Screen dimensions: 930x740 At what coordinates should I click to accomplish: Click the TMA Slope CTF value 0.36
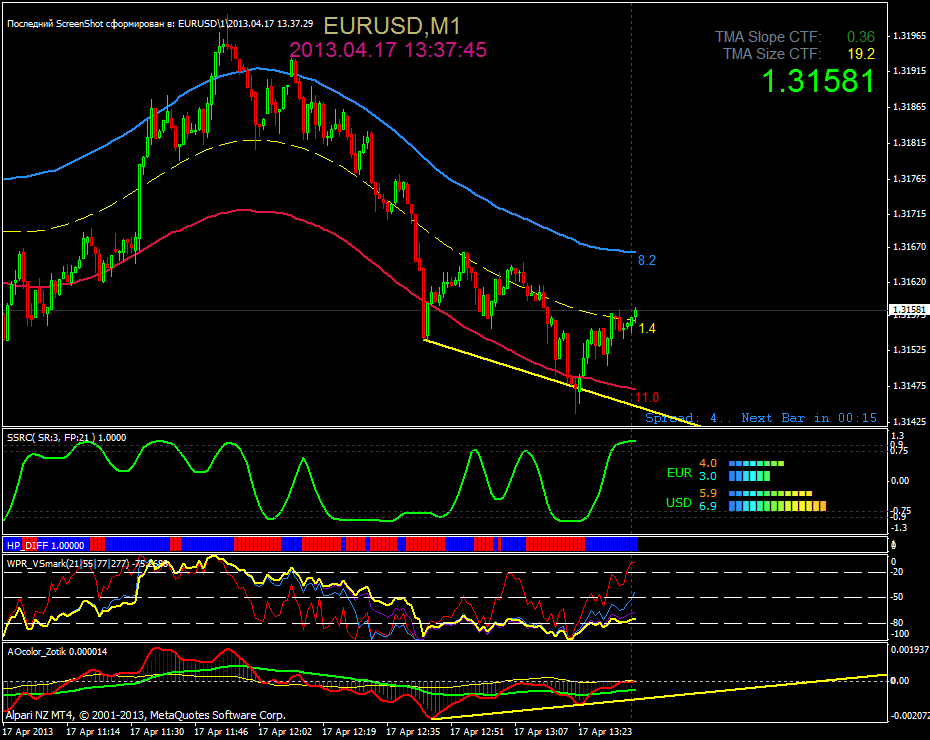861,37
